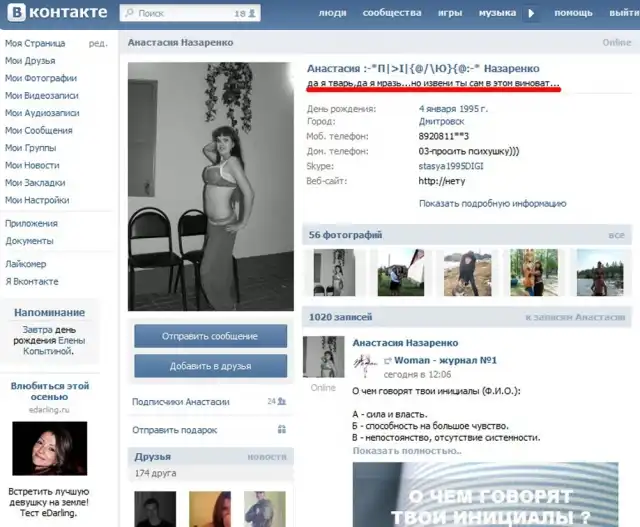Image resolution: width=640 pixels, height=527 pixels.
Task: Open Мои Настройки in left menu
Action: tap(37, 200)
